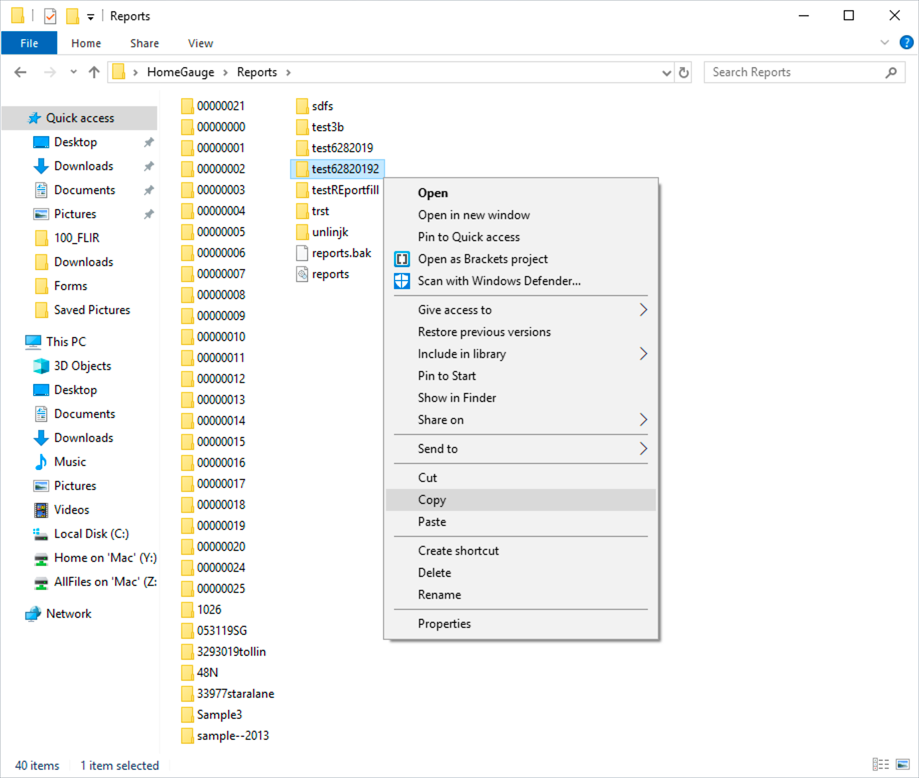Choose Paste from the context menu
This screenshot has width=919, height=778.
click(x=520, y=522)
